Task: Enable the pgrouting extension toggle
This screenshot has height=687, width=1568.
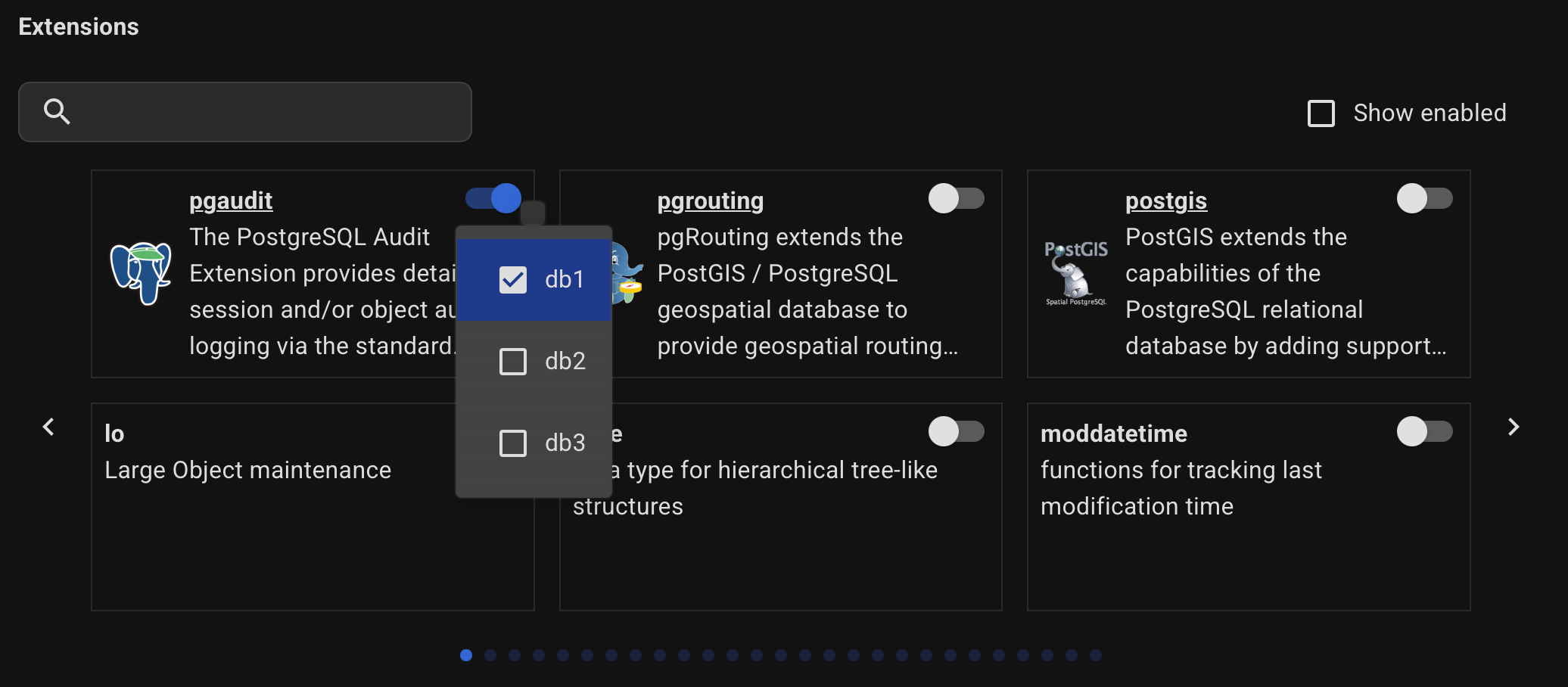Action: click(956, 199)
